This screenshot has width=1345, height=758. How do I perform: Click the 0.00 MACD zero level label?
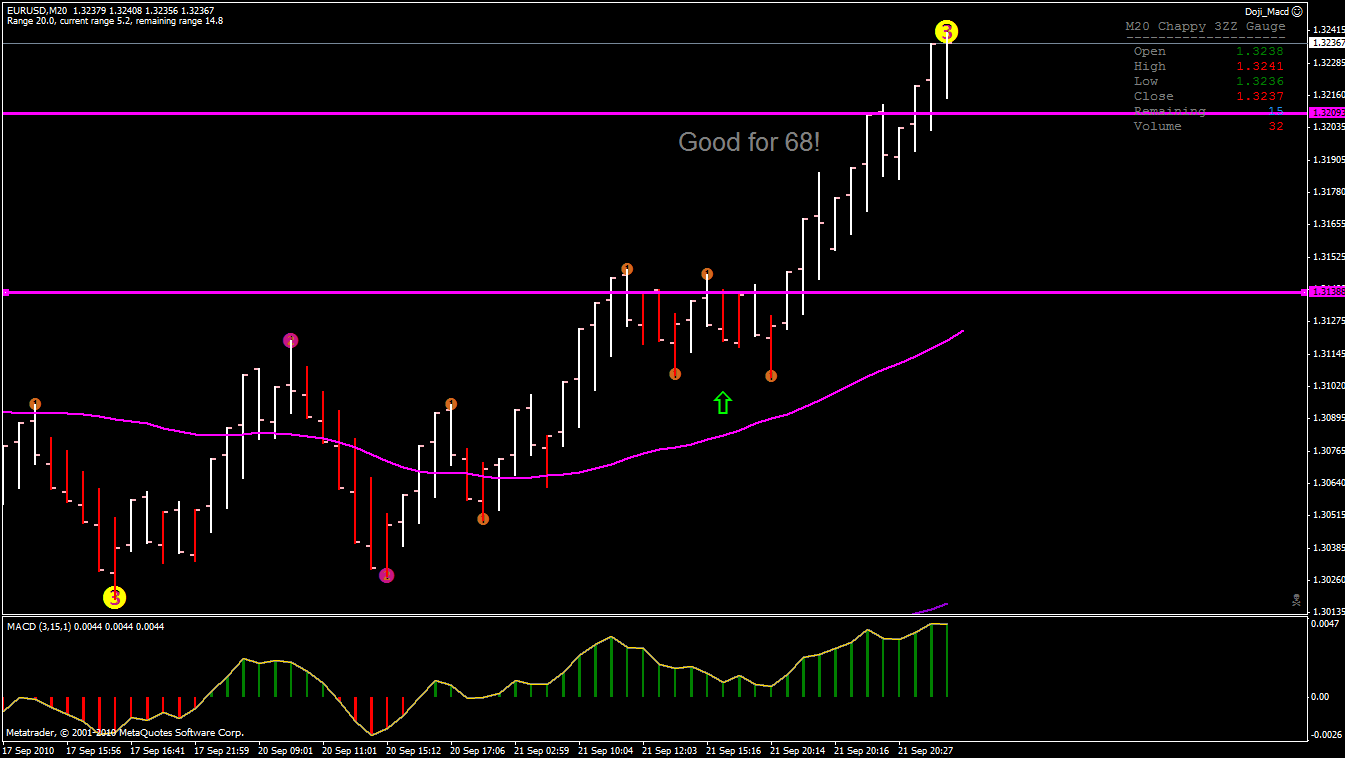1319,696
